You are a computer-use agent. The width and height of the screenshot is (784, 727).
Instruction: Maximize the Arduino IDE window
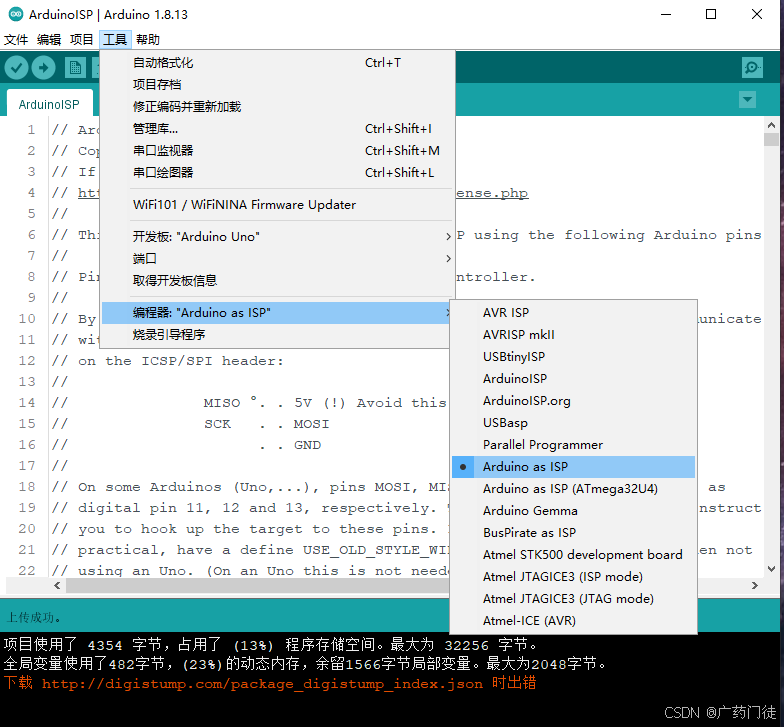pos(710,14)
